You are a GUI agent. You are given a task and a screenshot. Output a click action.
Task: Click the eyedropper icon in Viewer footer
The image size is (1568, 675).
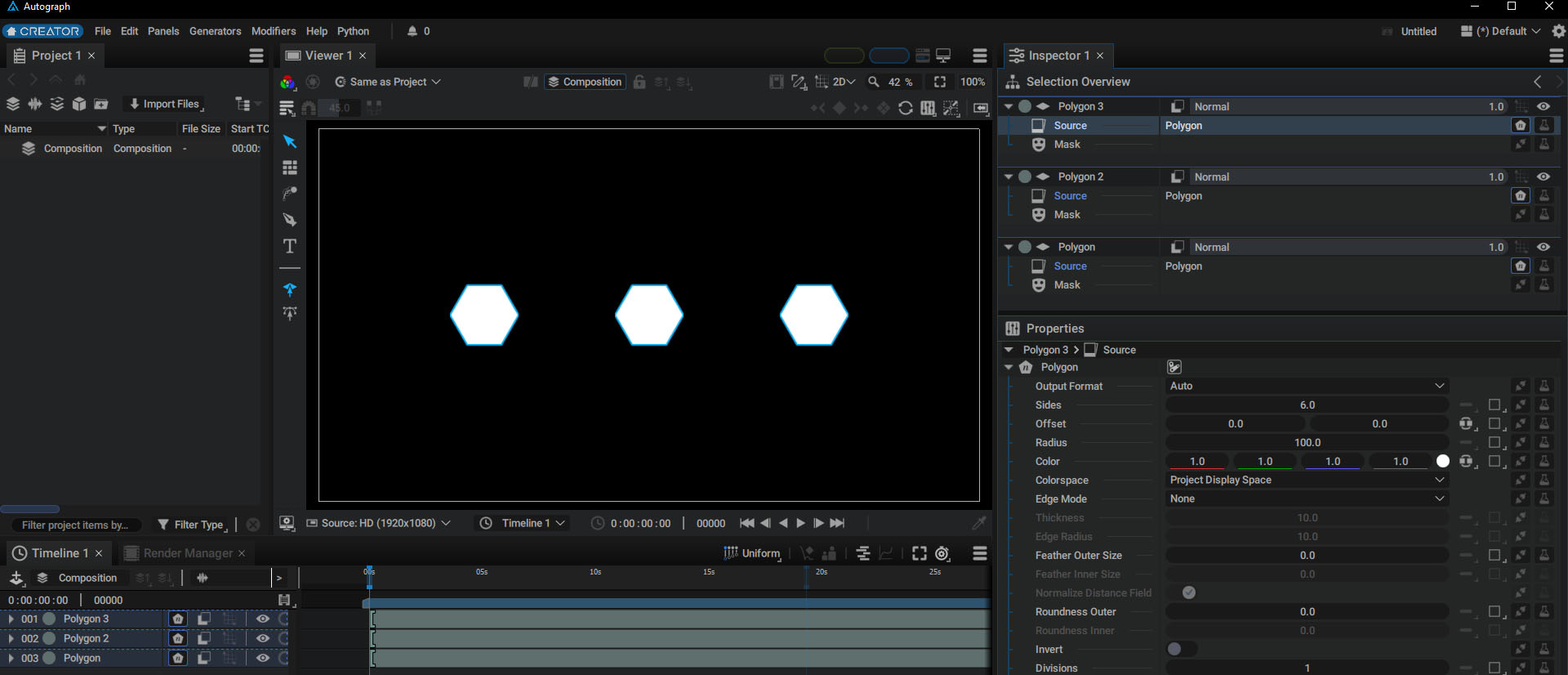click(978, 523)
